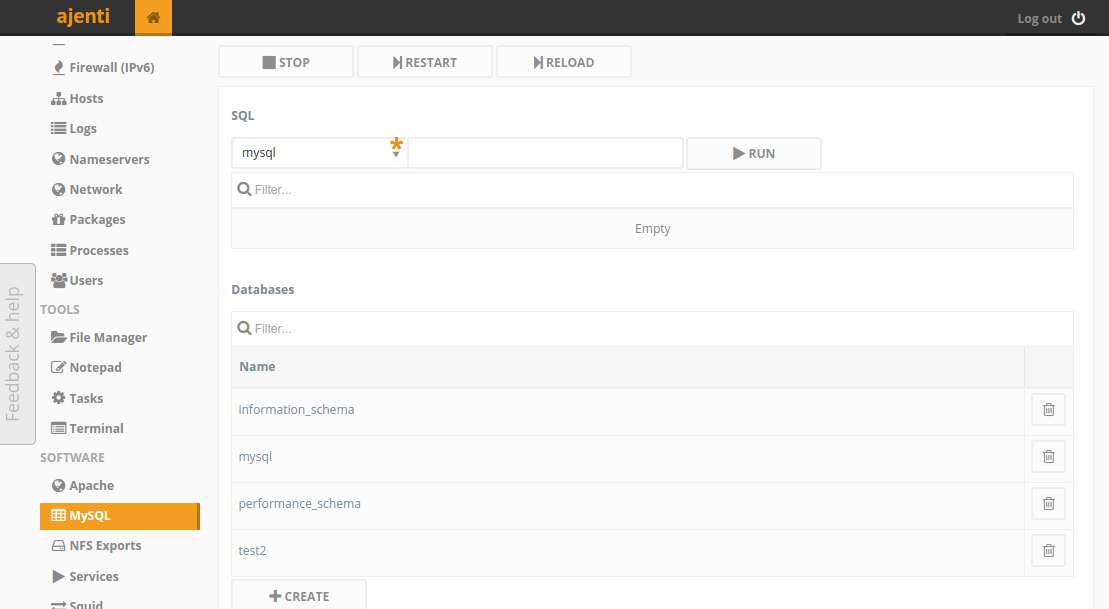Select the test2 database name
Image resolution: width=1109 pixels, height=609 pixels.
point(252,550)
